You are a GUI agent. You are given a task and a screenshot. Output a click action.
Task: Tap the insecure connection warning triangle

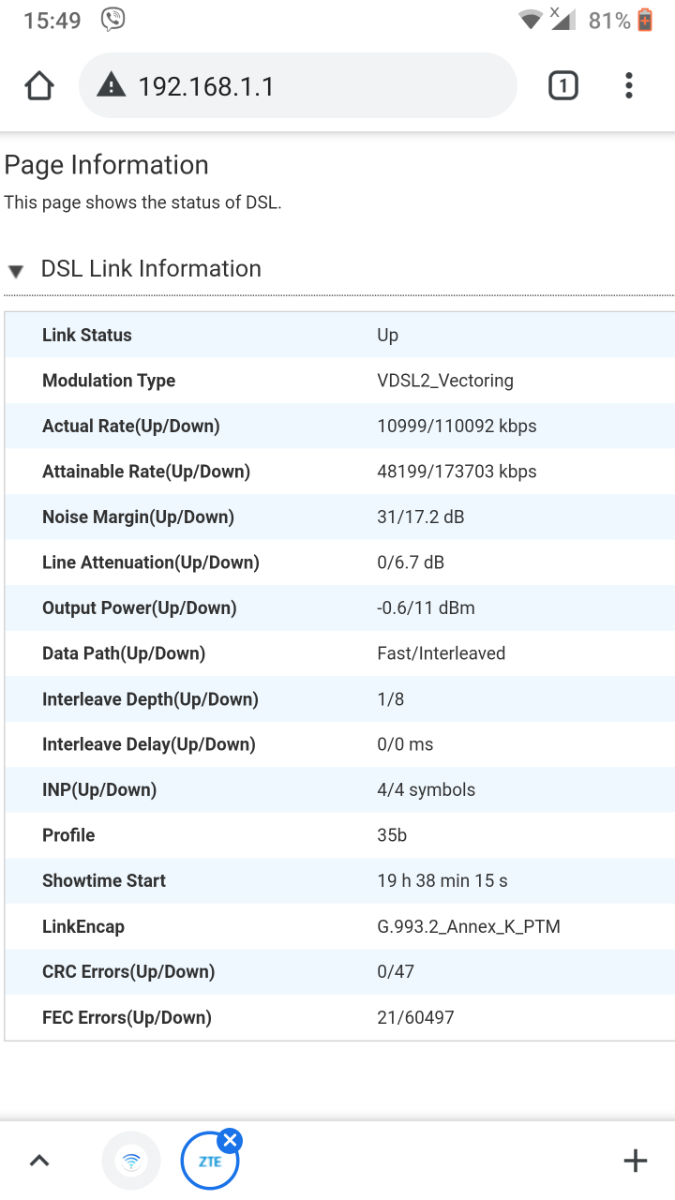click(111, 86)
